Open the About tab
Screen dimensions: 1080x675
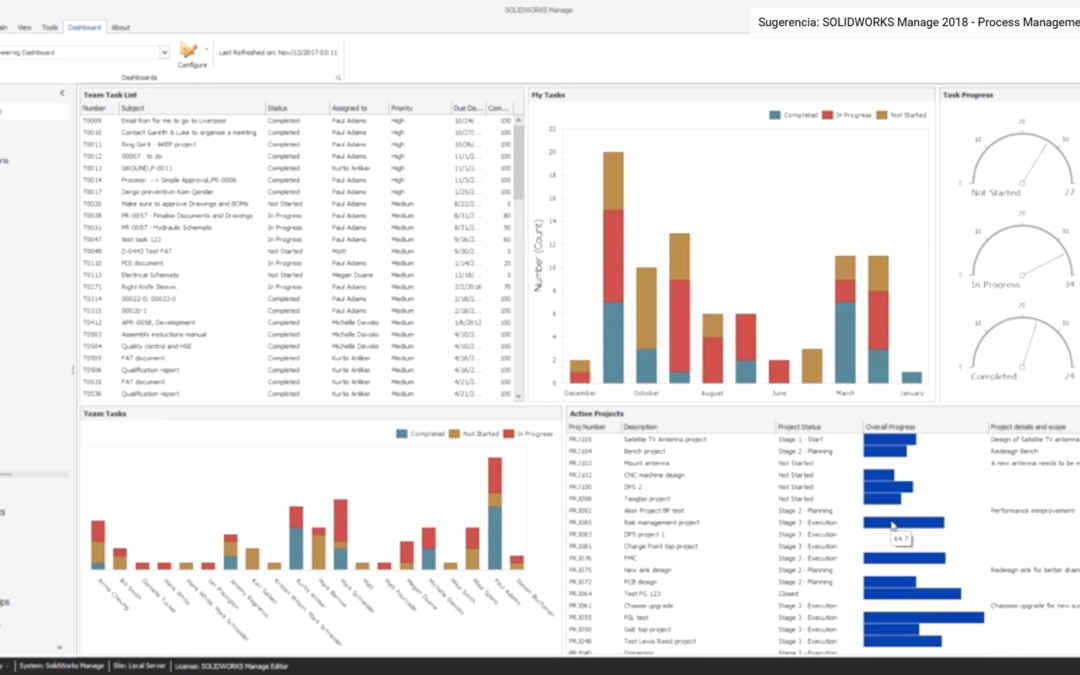point(121,27)
